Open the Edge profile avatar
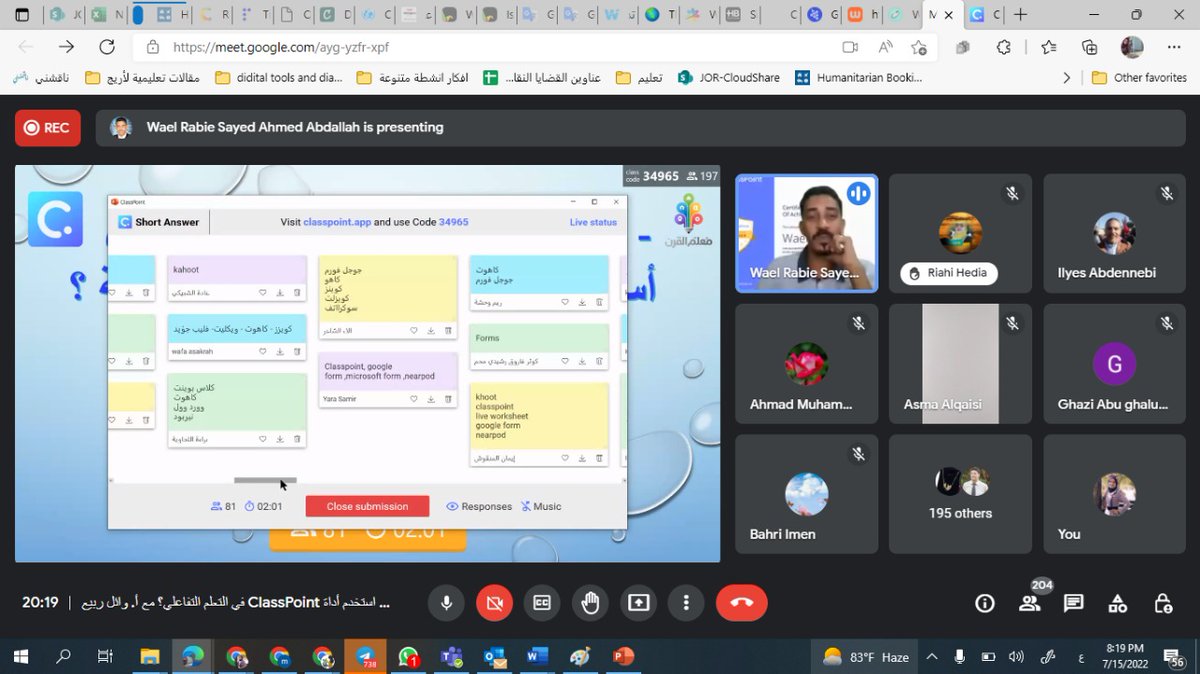Screen dimensions: 1200x674 pos(1132,47)
